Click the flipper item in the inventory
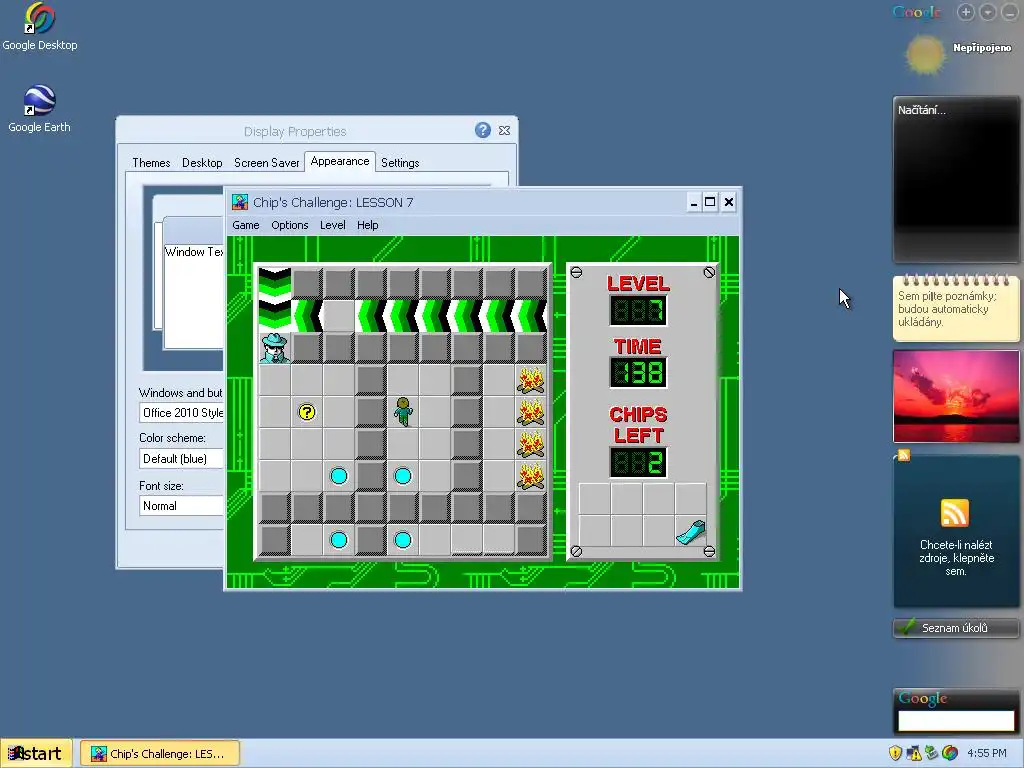 691,532
